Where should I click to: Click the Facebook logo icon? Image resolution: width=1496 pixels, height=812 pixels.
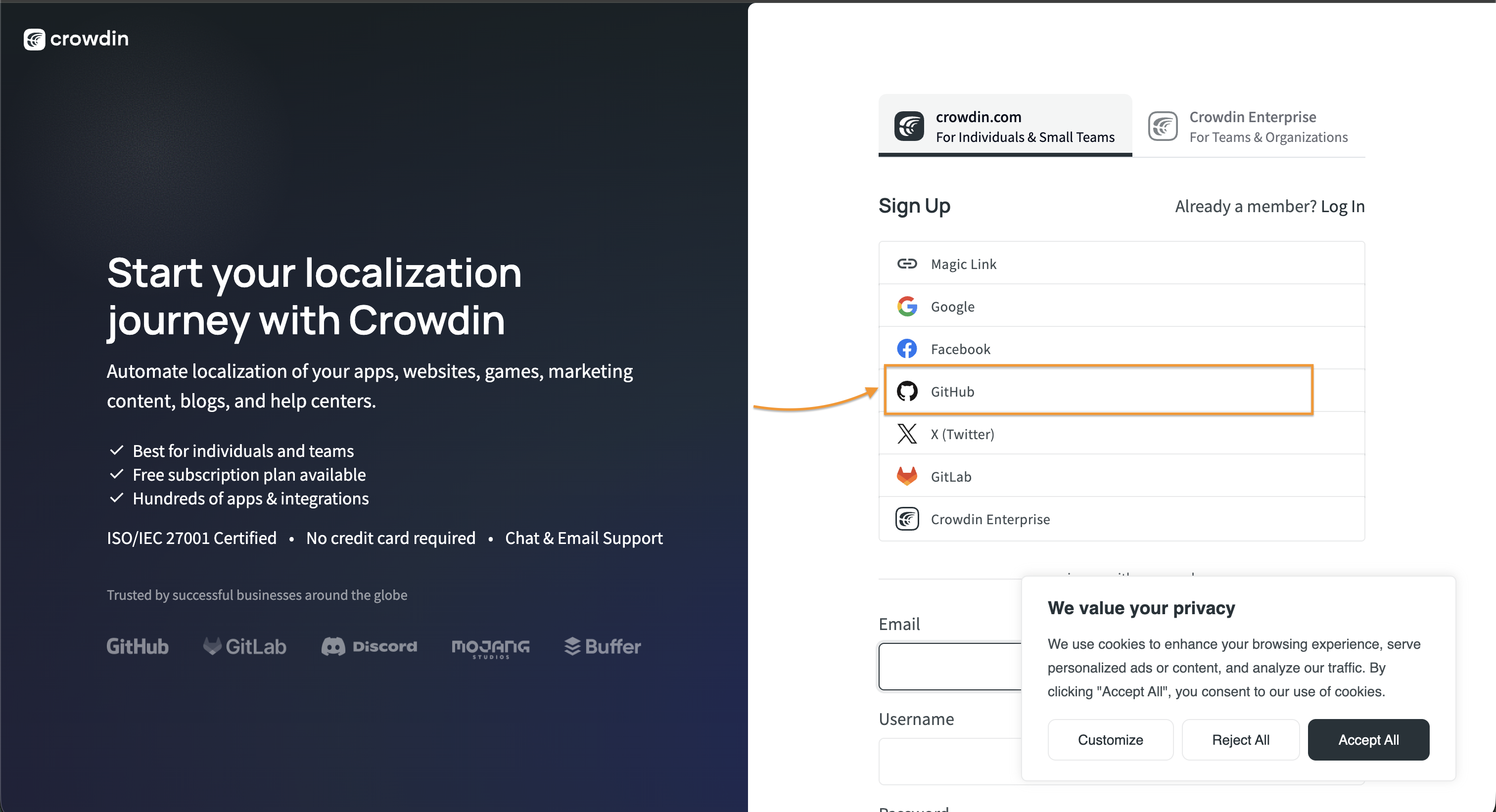point(906,348)
